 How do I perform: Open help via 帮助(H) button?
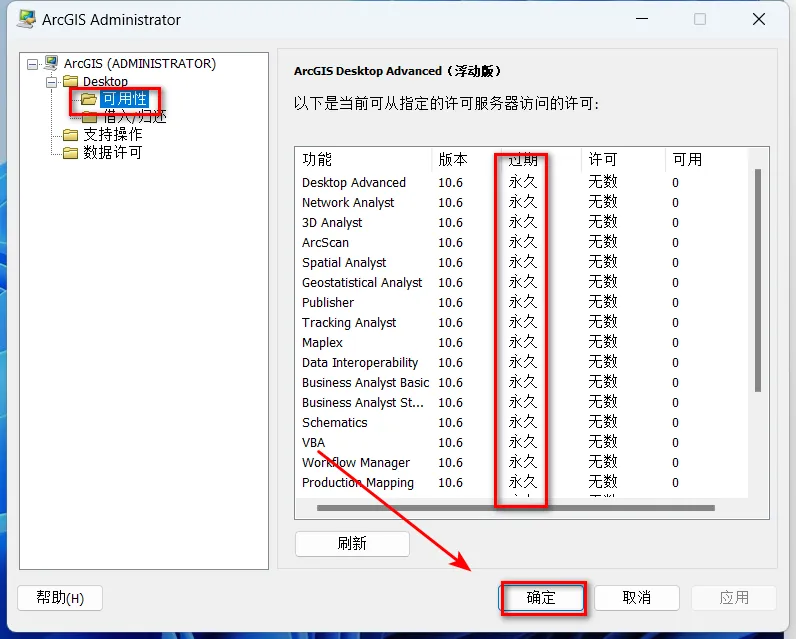[60, 598]
